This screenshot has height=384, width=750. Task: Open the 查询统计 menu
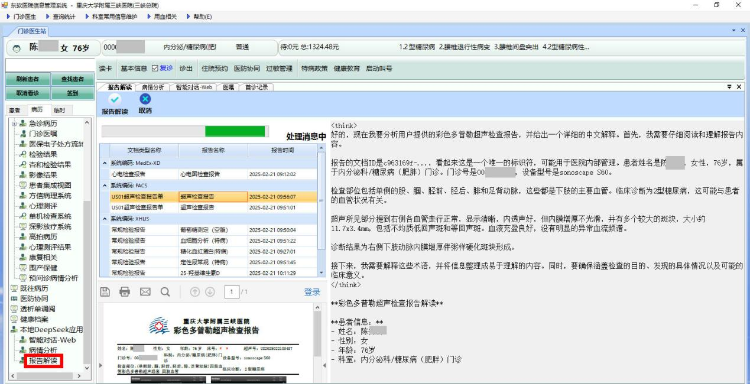coord(64,17)
